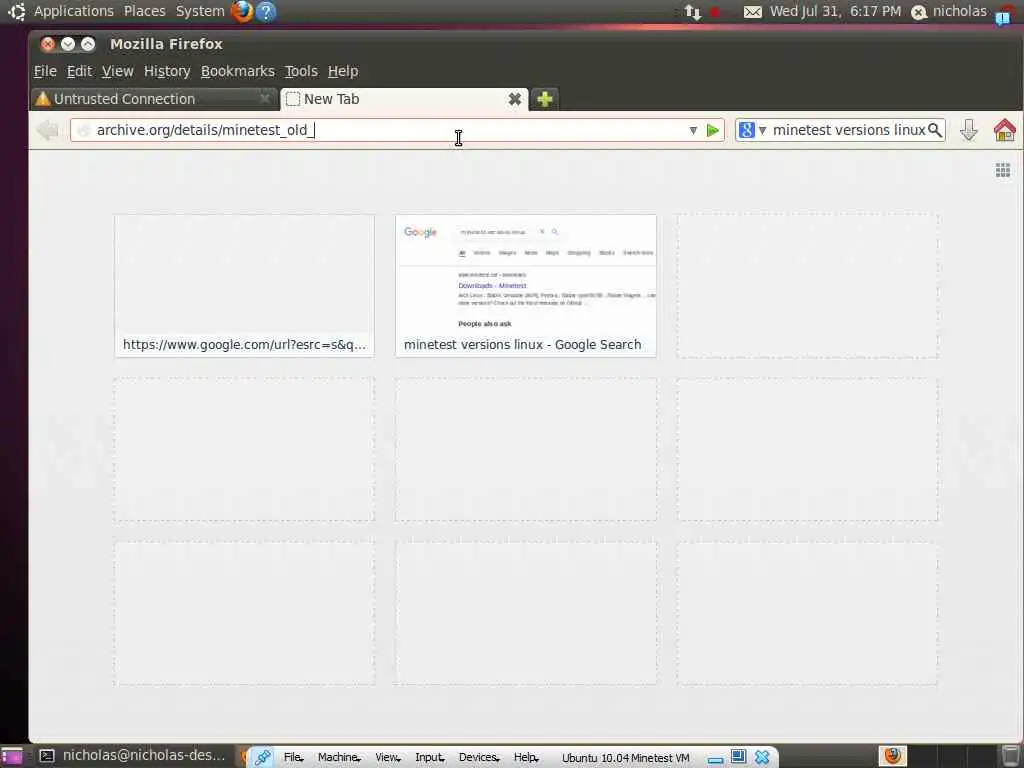This screenshot has width=1024, height=768.
Task: Open Firefox File menu
Action: [45, 71]
